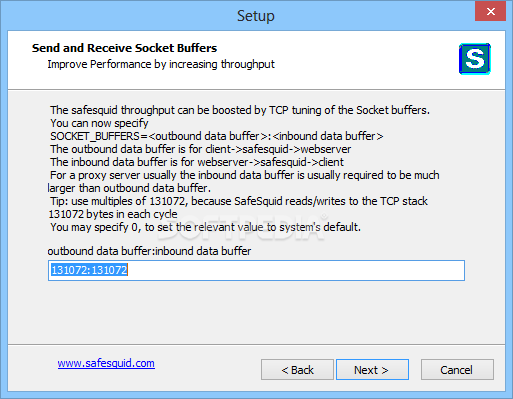Click the 'For a proxy server usually' line

tap(245, 175)
